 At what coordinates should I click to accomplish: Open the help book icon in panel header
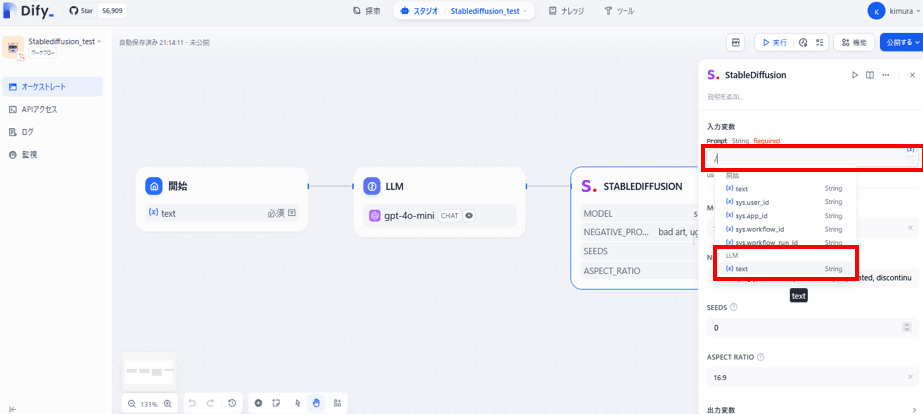click(x=869, y=75)
